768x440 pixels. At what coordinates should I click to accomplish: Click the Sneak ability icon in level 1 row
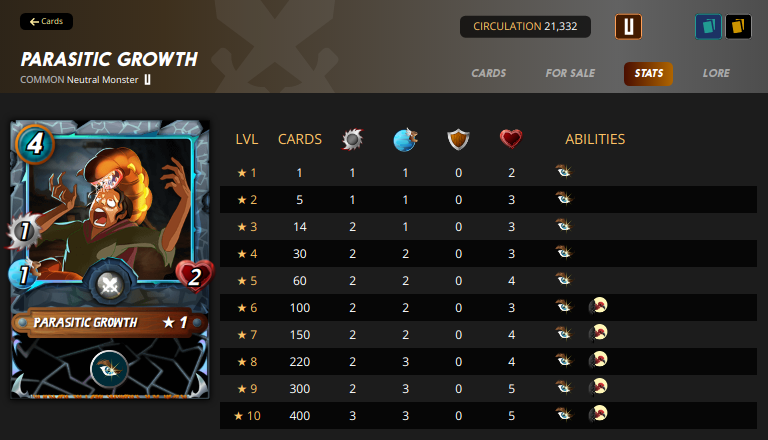(564, 171)
